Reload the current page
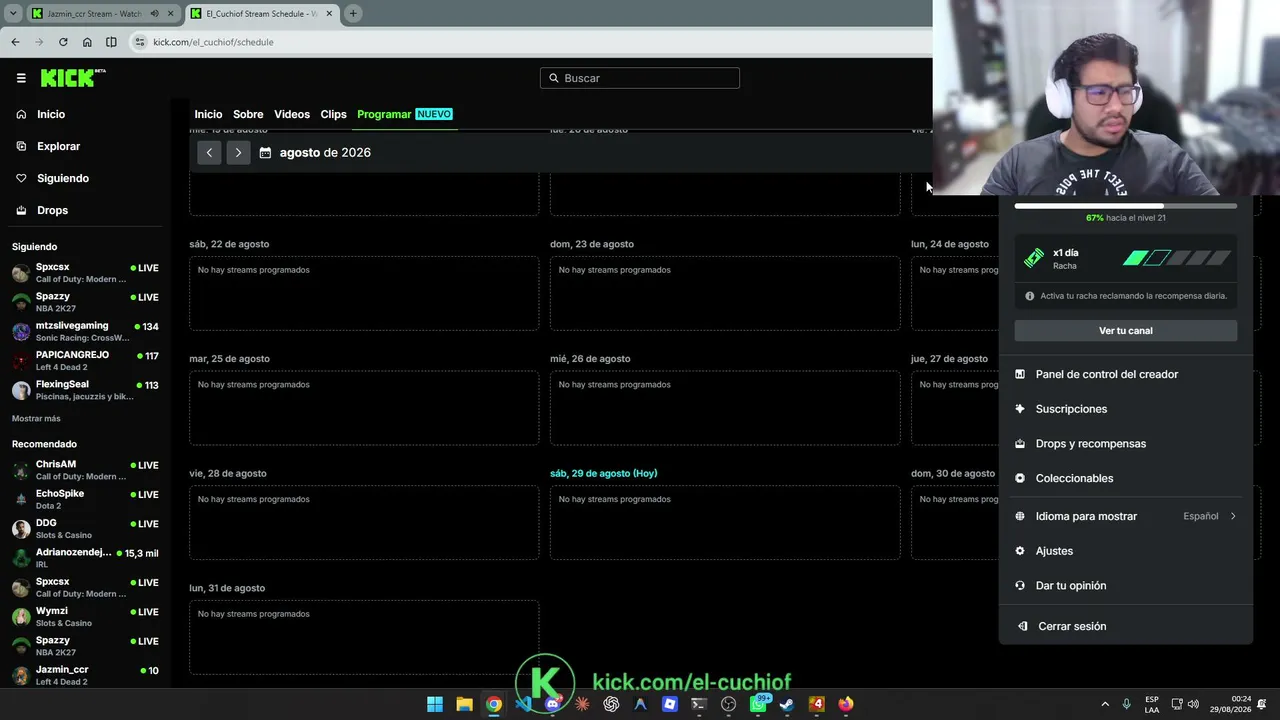The width and height of the screenshot is (1280, 720). 63,42
